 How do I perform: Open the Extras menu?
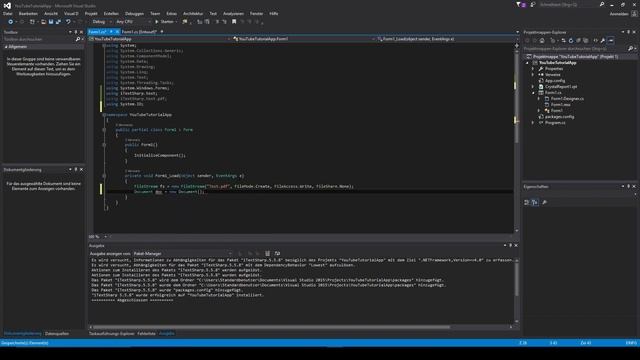pyautogui.click(x=171, y=13)
